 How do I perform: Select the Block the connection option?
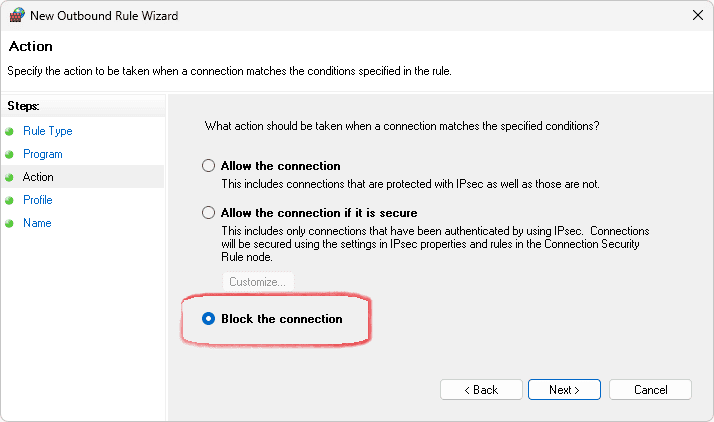(208, 319)
